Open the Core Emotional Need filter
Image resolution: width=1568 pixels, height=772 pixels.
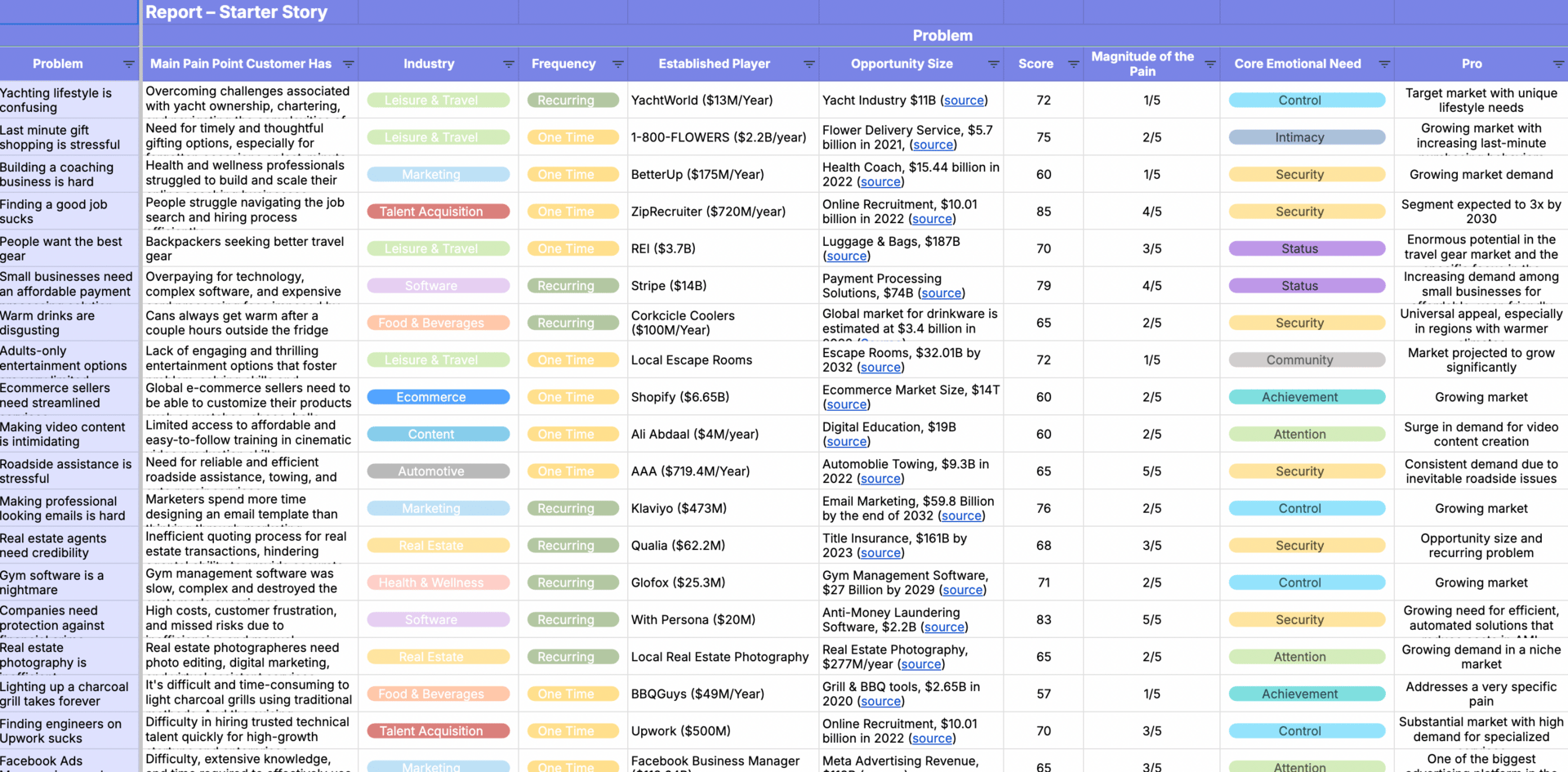(1384, 64)
